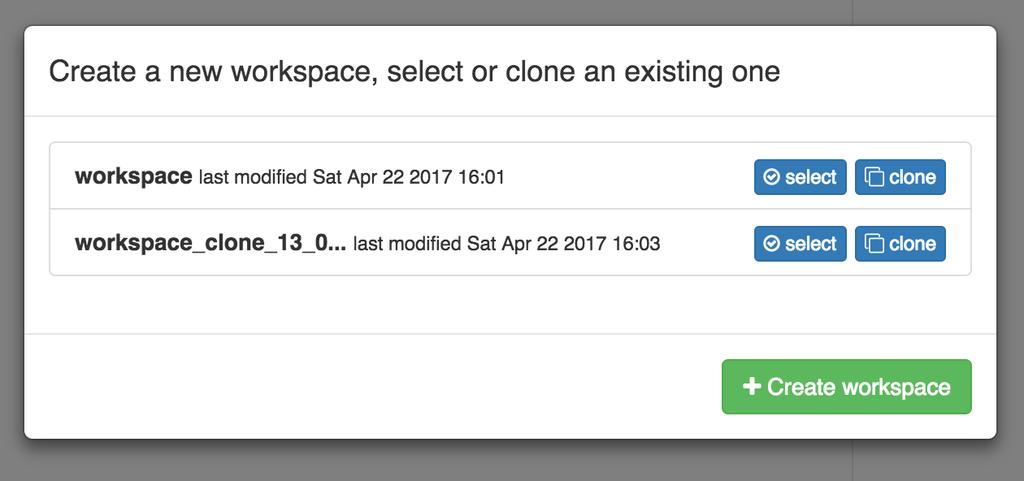Click the 'Sat Apr 22 2017 16:03' timestamp
Viewport: 1024px width, 481px height.
(563, 244)
